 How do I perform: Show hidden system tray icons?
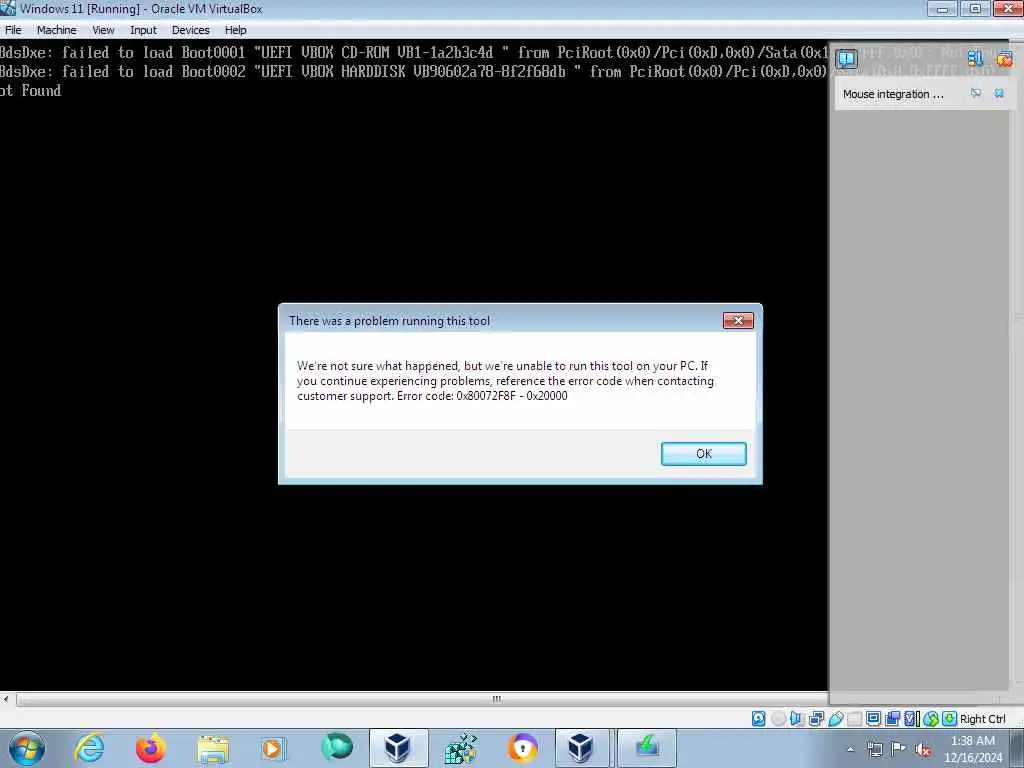click(x=850, y=750)
